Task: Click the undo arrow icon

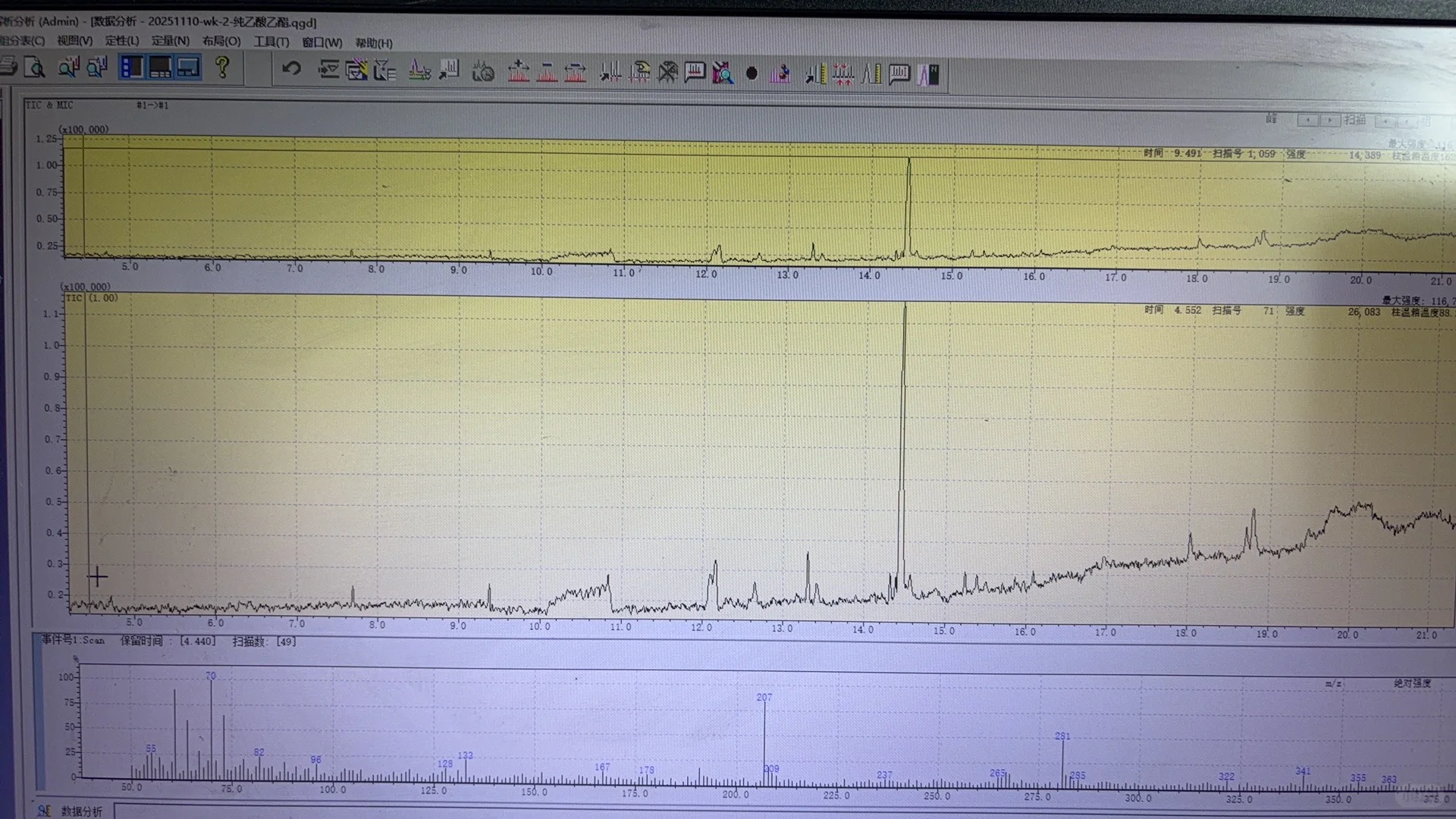Action: (291, 69)
